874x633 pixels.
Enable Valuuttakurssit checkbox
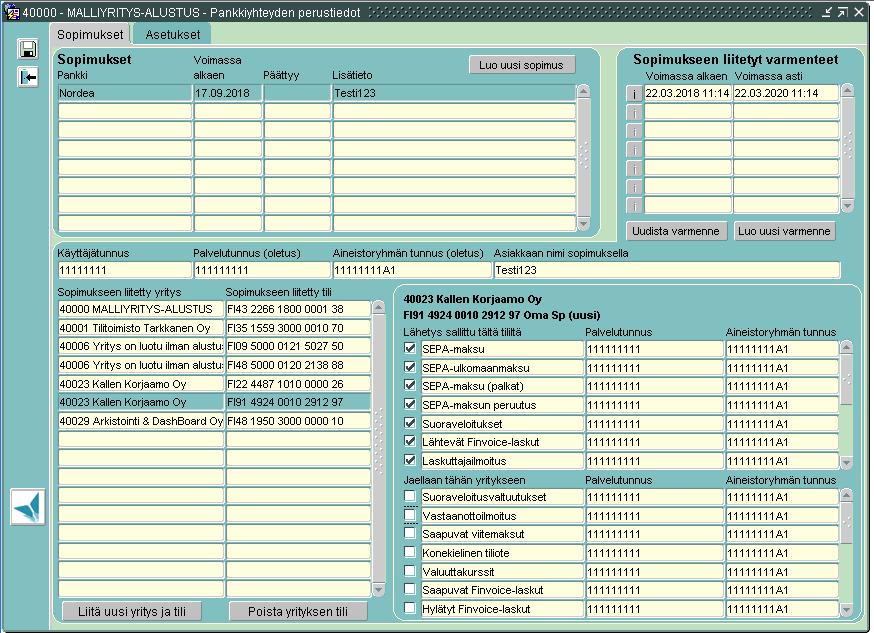pyautogui.click(x=410, y=571)
